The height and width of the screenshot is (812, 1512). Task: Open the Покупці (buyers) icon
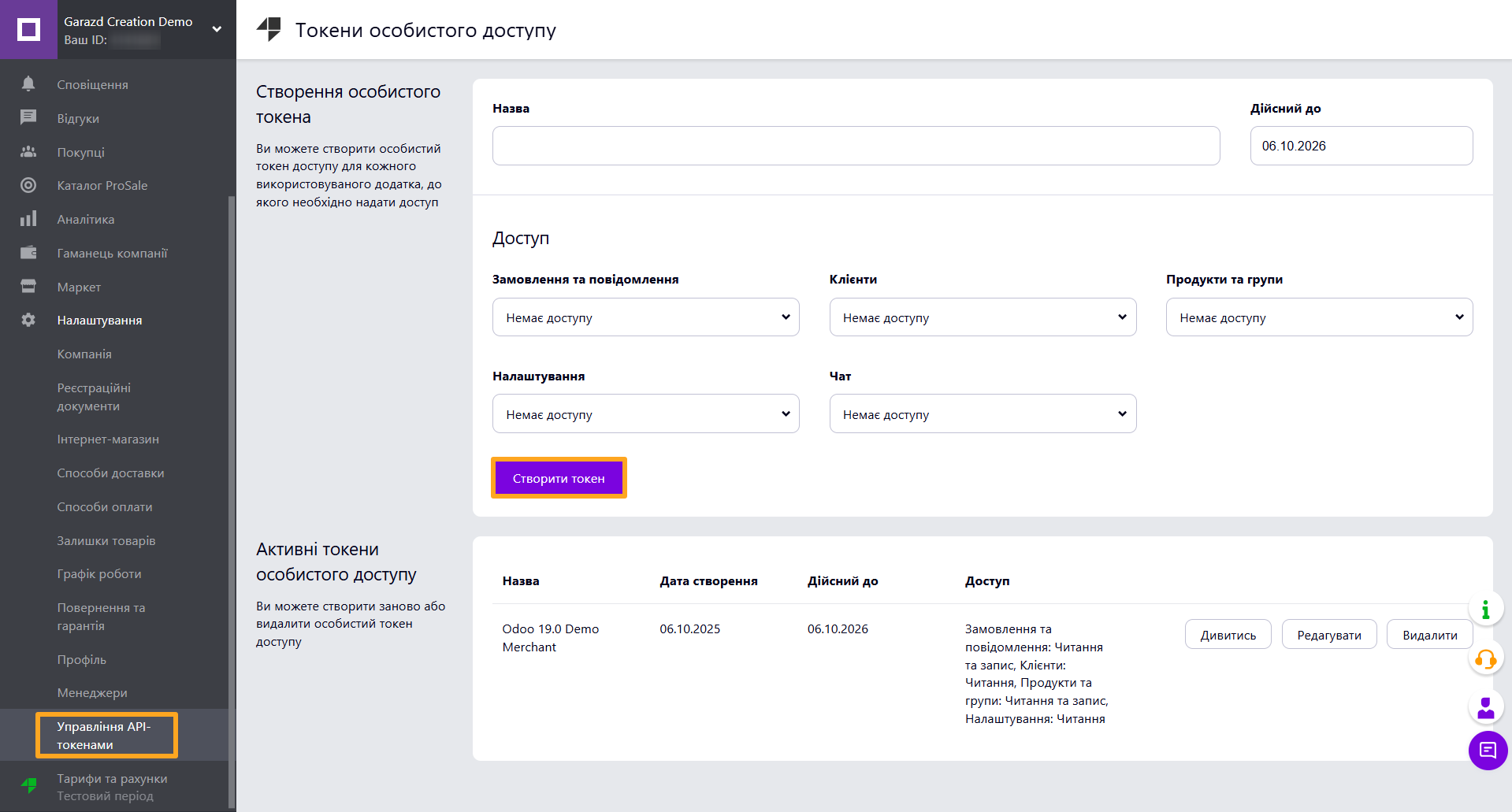[x=29, y=151]
